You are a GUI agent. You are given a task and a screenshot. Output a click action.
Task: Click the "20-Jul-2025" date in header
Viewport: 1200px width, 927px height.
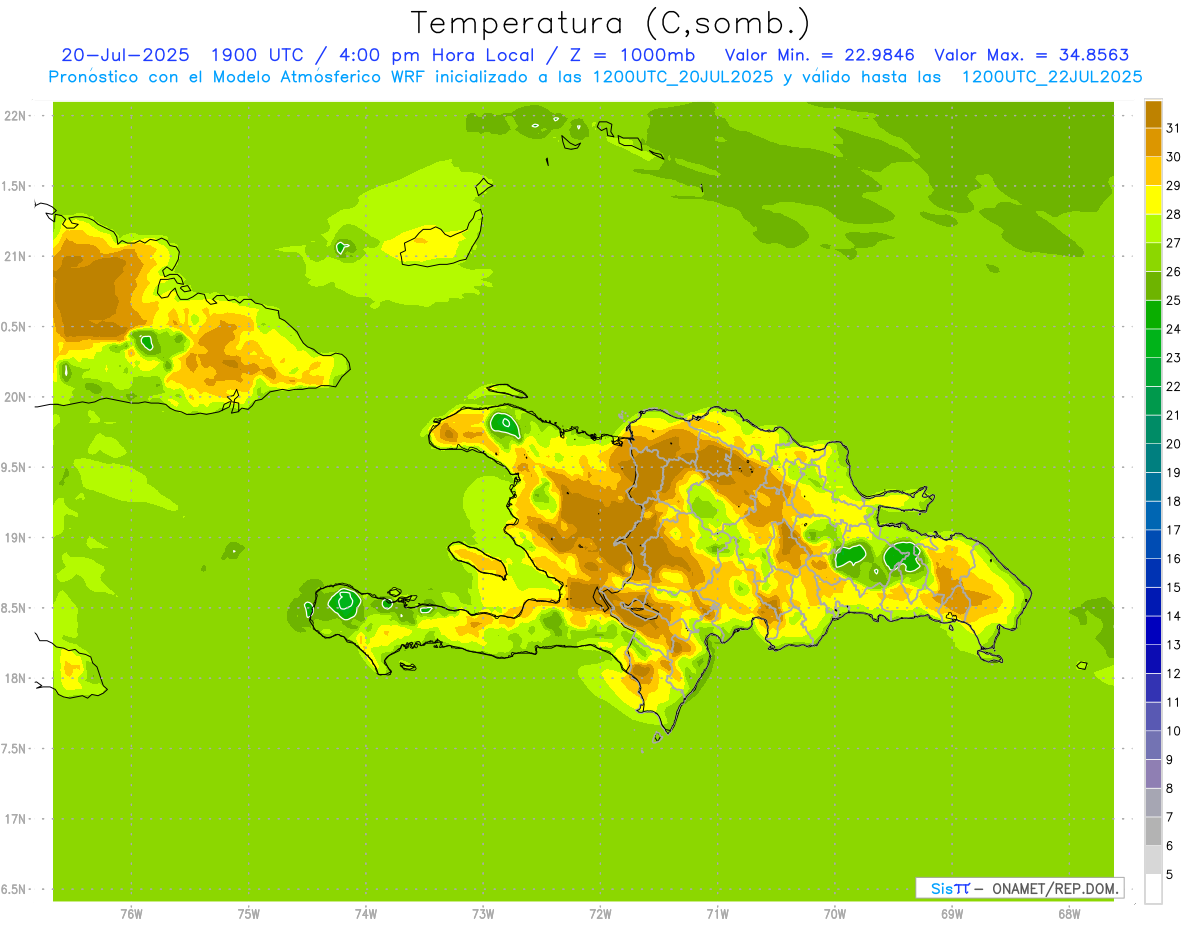125,55
